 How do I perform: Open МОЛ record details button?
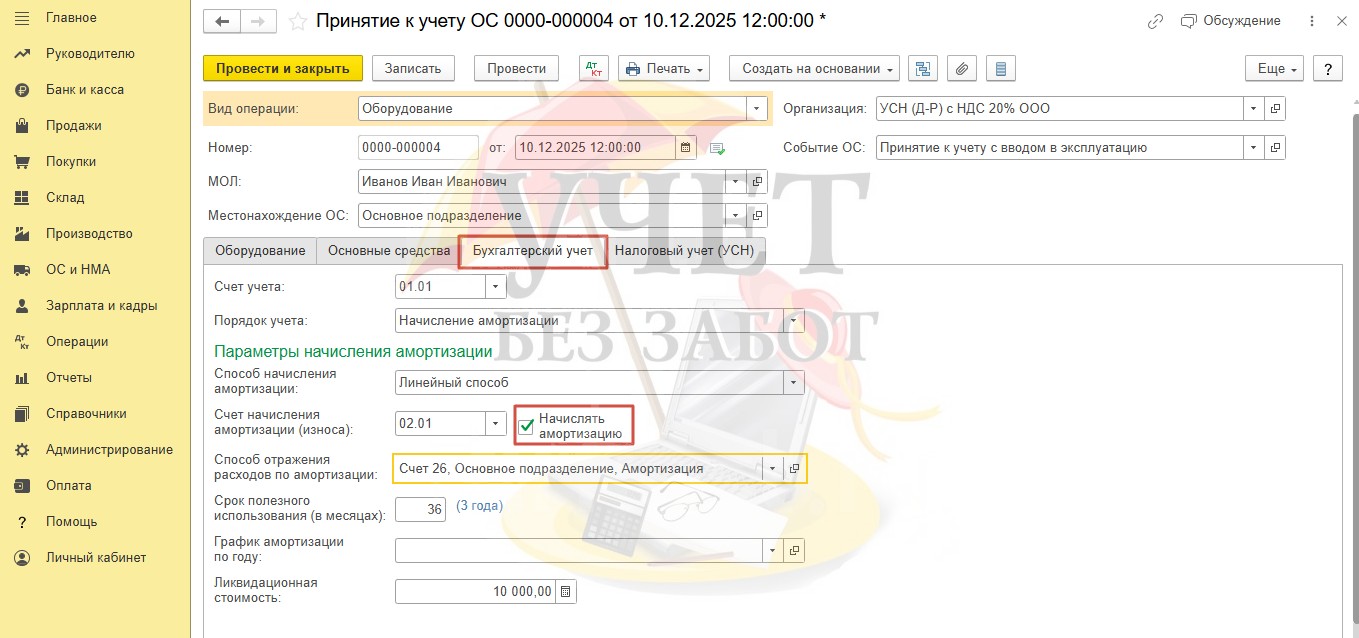click(x=757, y=182)
